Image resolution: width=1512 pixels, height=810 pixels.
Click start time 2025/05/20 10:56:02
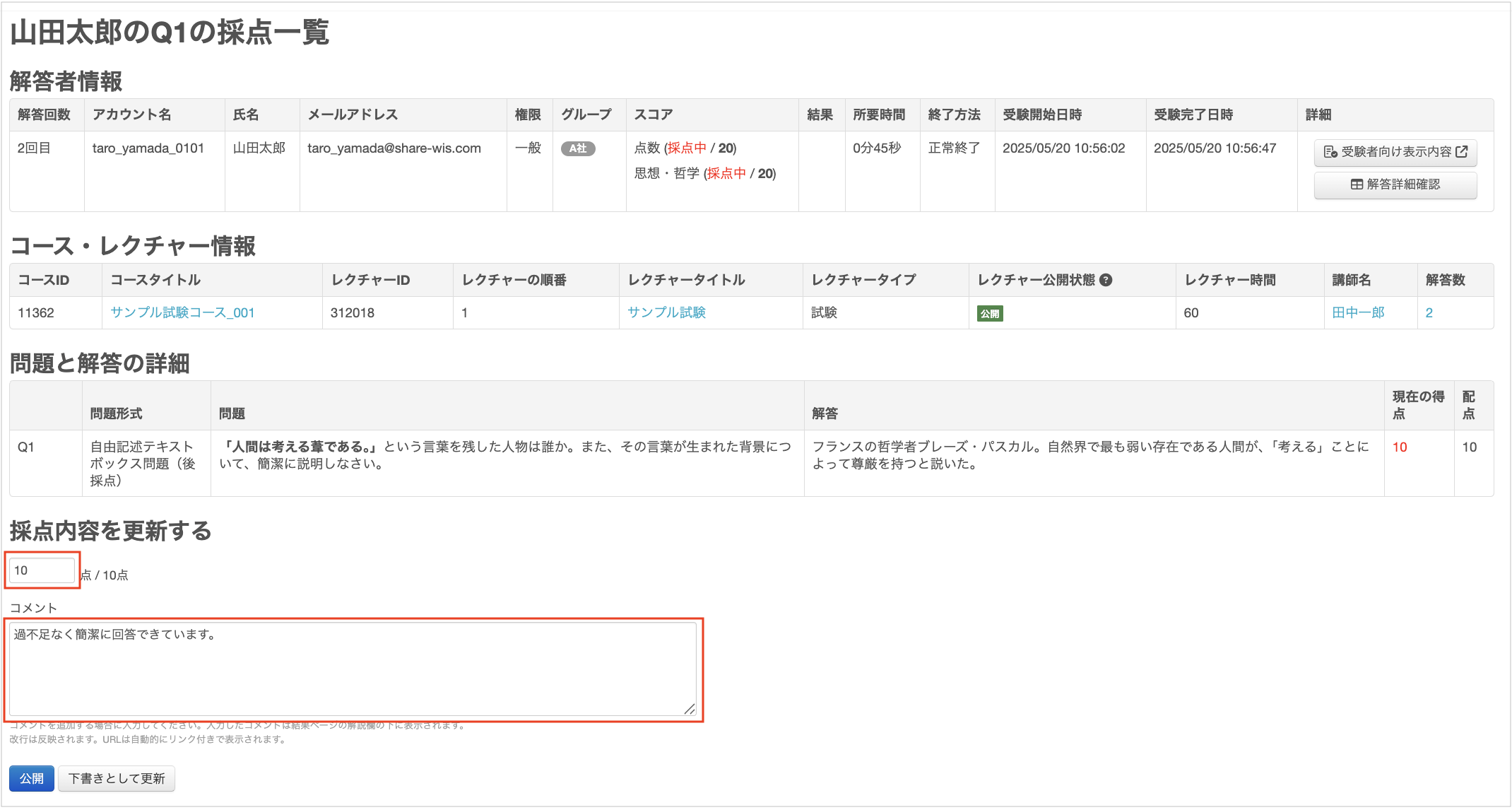click(1063, 148)
